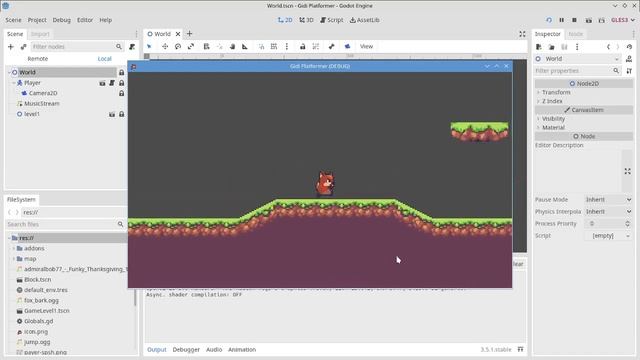640x360 pixels.
Task: Switch to 3D workspace
Action: click(x=306, y=20)
